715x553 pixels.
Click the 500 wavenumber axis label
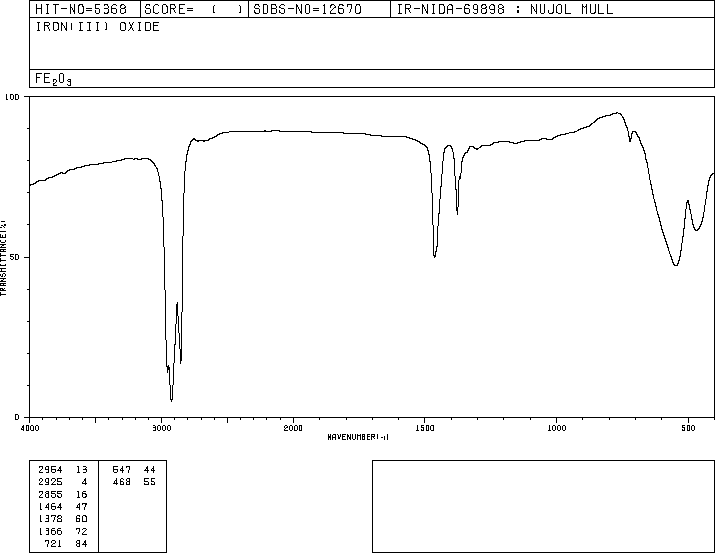(x=688, y=428)
